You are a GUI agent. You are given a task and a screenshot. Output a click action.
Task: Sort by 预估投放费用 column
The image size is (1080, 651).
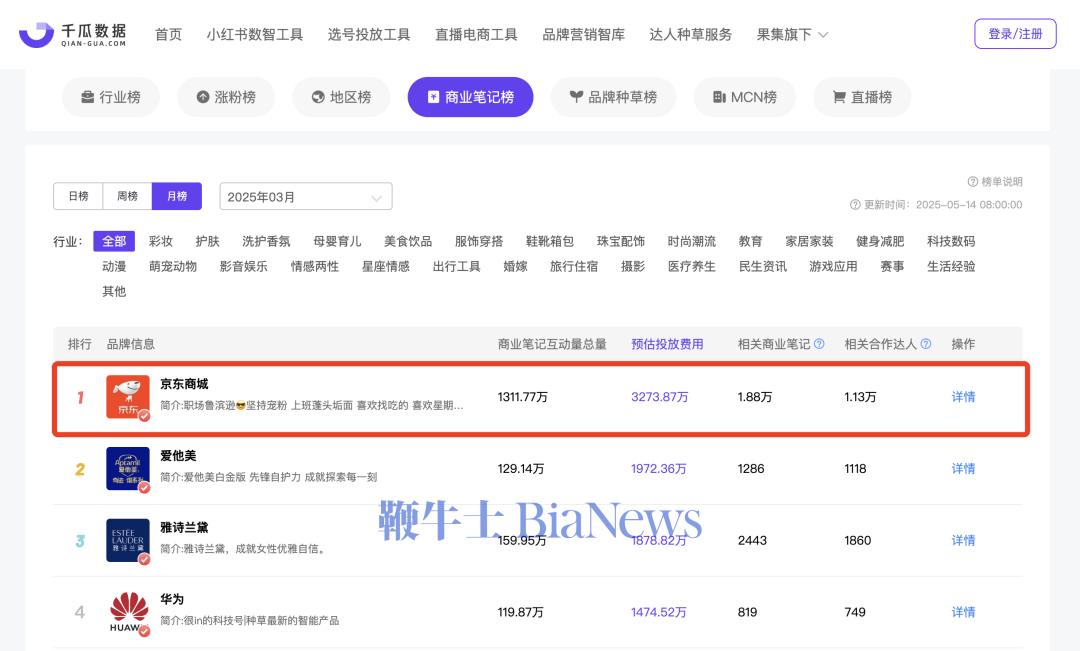click(x=667, y=344)
